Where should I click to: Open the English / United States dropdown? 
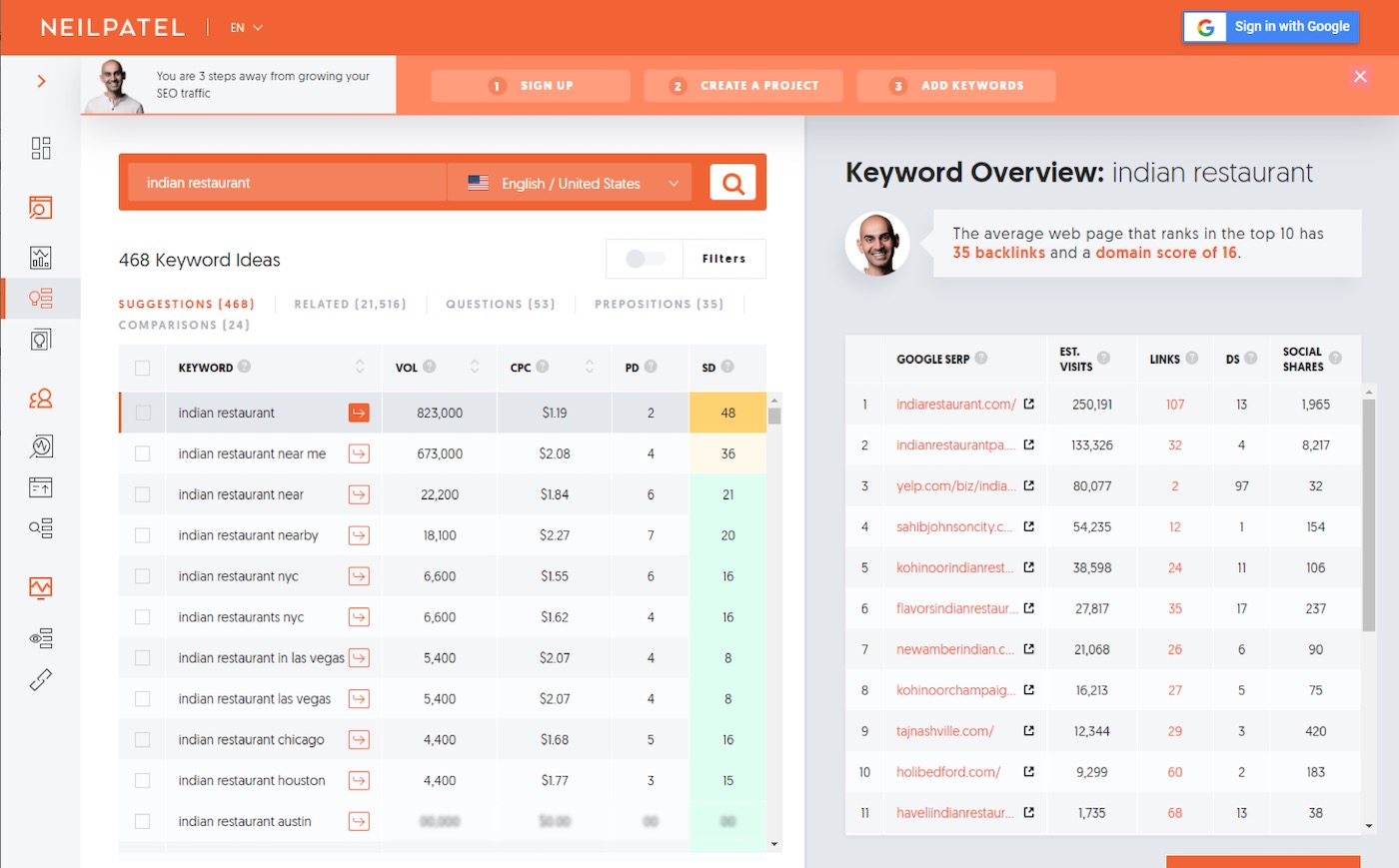pos(570,183)
